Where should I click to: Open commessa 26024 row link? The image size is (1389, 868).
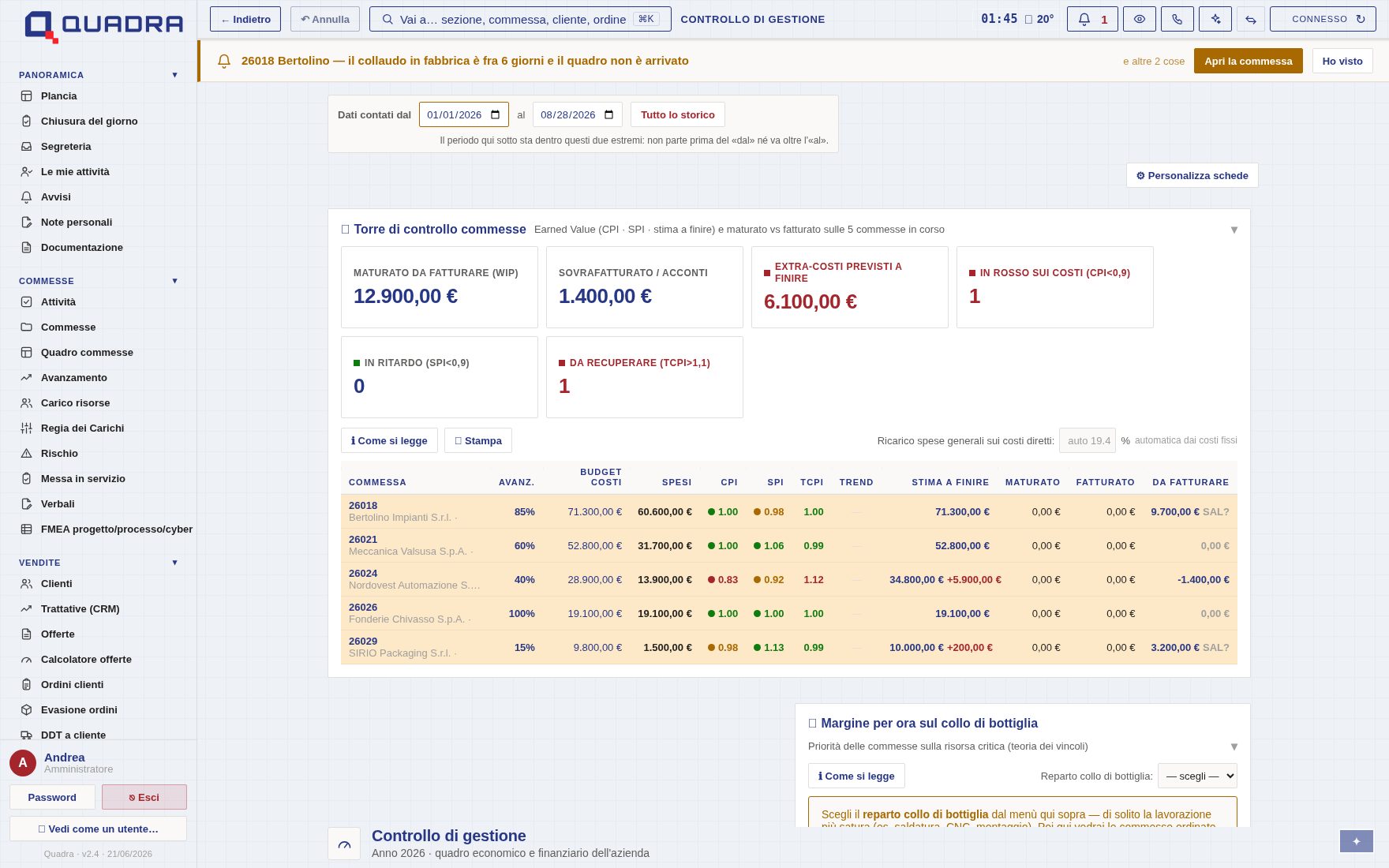[363, 574]
